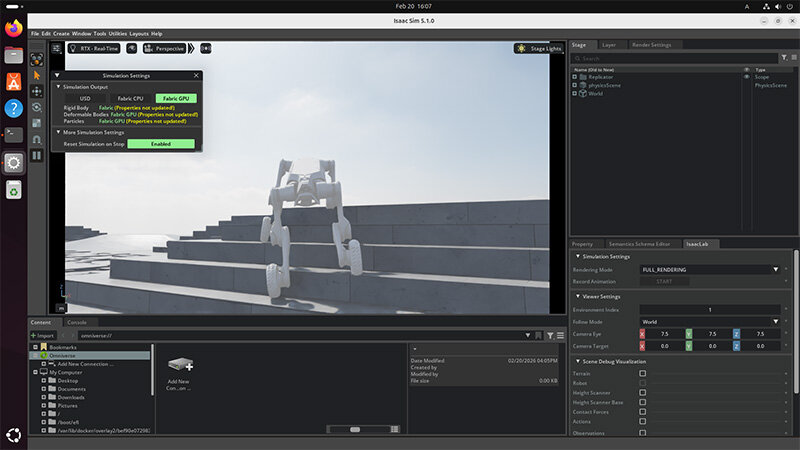Check the Contact Forces checkbox
800x450 pixels.
pos(640,412)
